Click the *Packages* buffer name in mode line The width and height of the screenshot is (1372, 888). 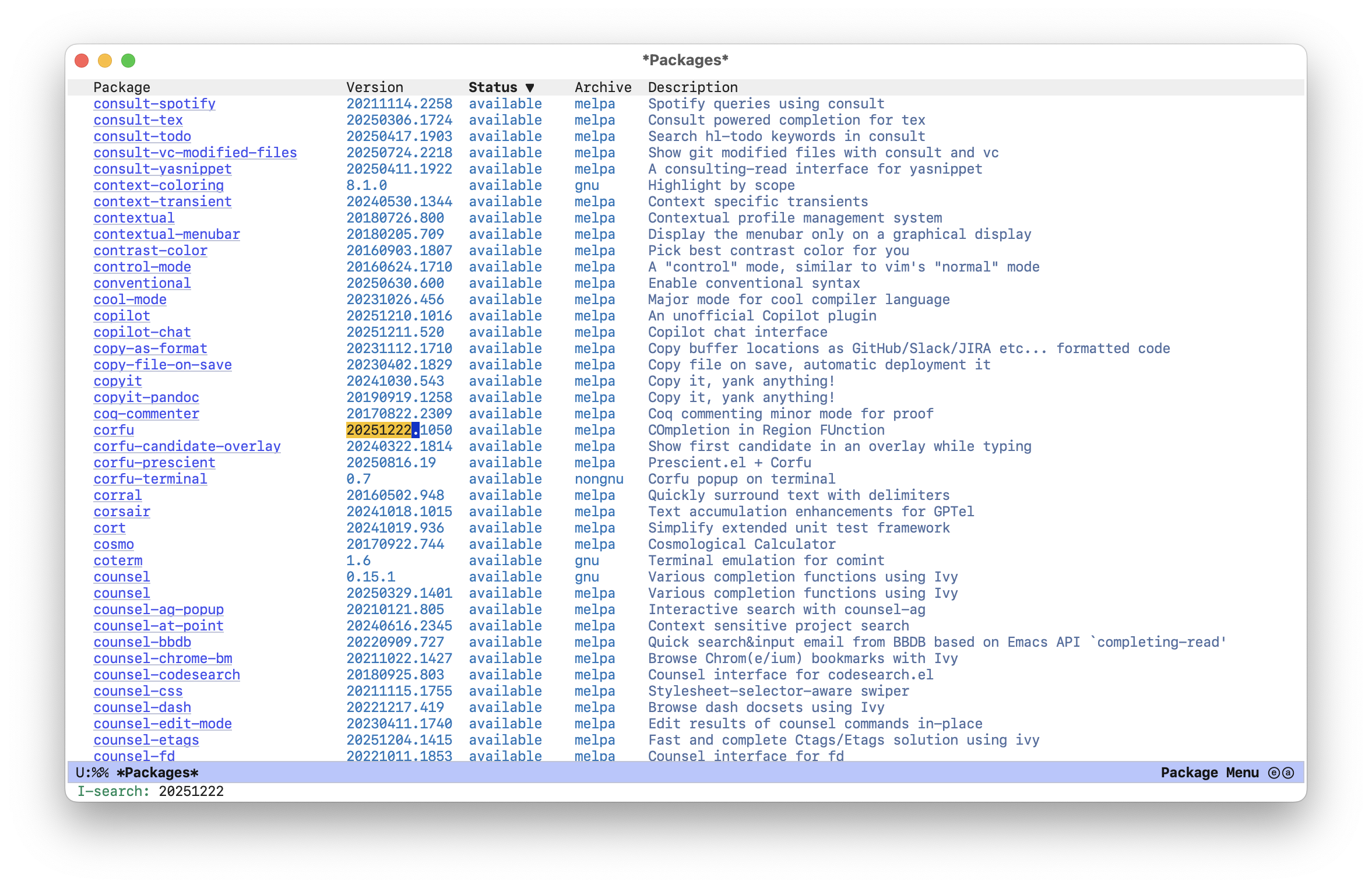coord(157,773)
